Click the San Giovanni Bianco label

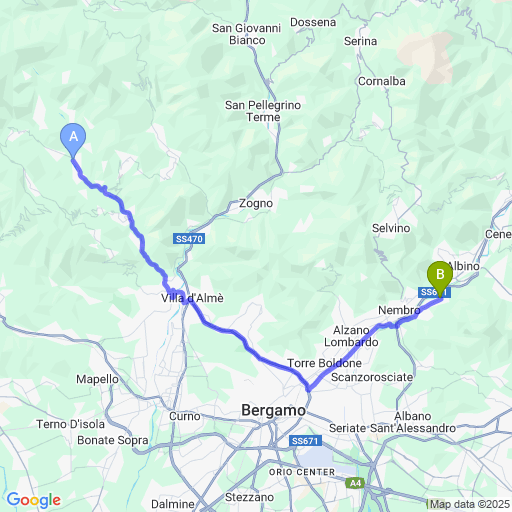pyautogui.click(x=247, y=34)
